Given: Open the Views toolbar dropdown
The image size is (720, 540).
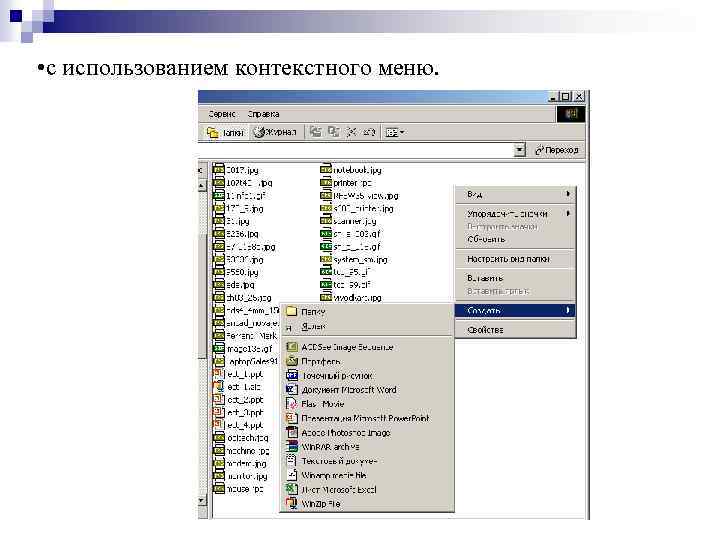Looking at the screenshot, I should [395, 133].
